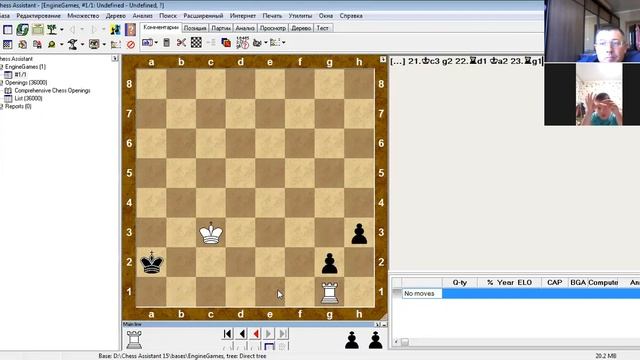Screen dimensions: 640x360
Task: Click the blank window icon in top toolbar
Action: tap(8, 29)
